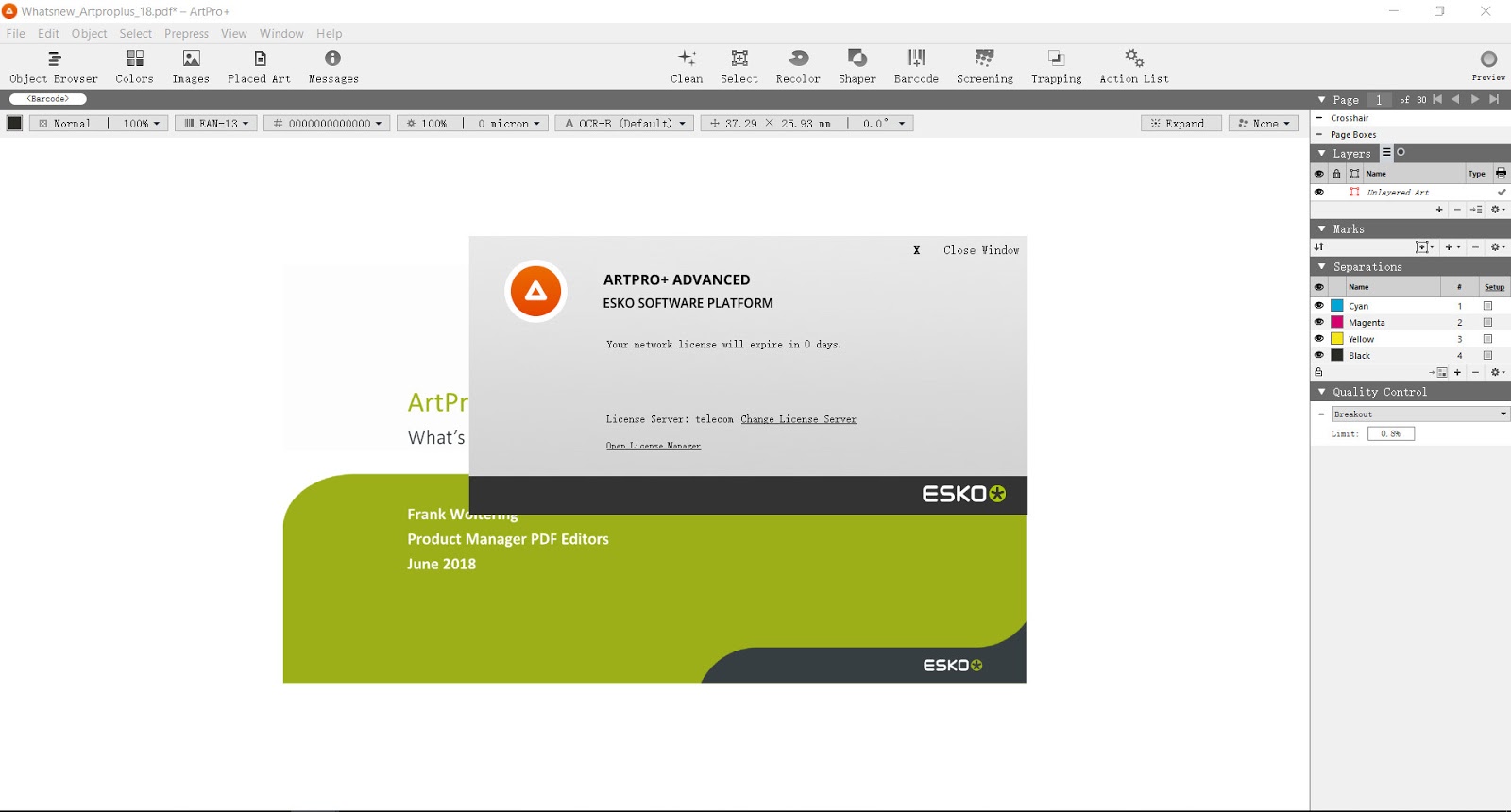The width and height of the screenshot is (1511, 812).
Task: Tick the Magenta setup checkbox
Action: coord(1487,322)
